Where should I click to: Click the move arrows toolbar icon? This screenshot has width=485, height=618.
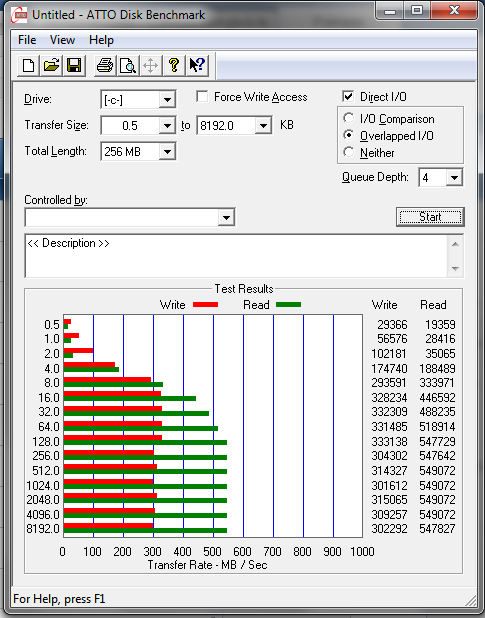point(151,65)
